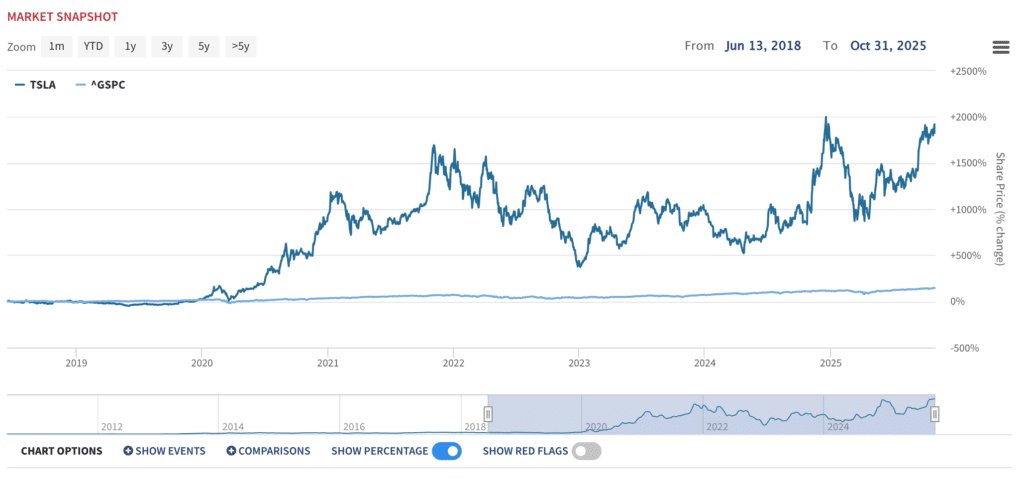Viewport: 1024px width, 478px height.
Task: Open the Comparisons option
Action: [274, 451]
